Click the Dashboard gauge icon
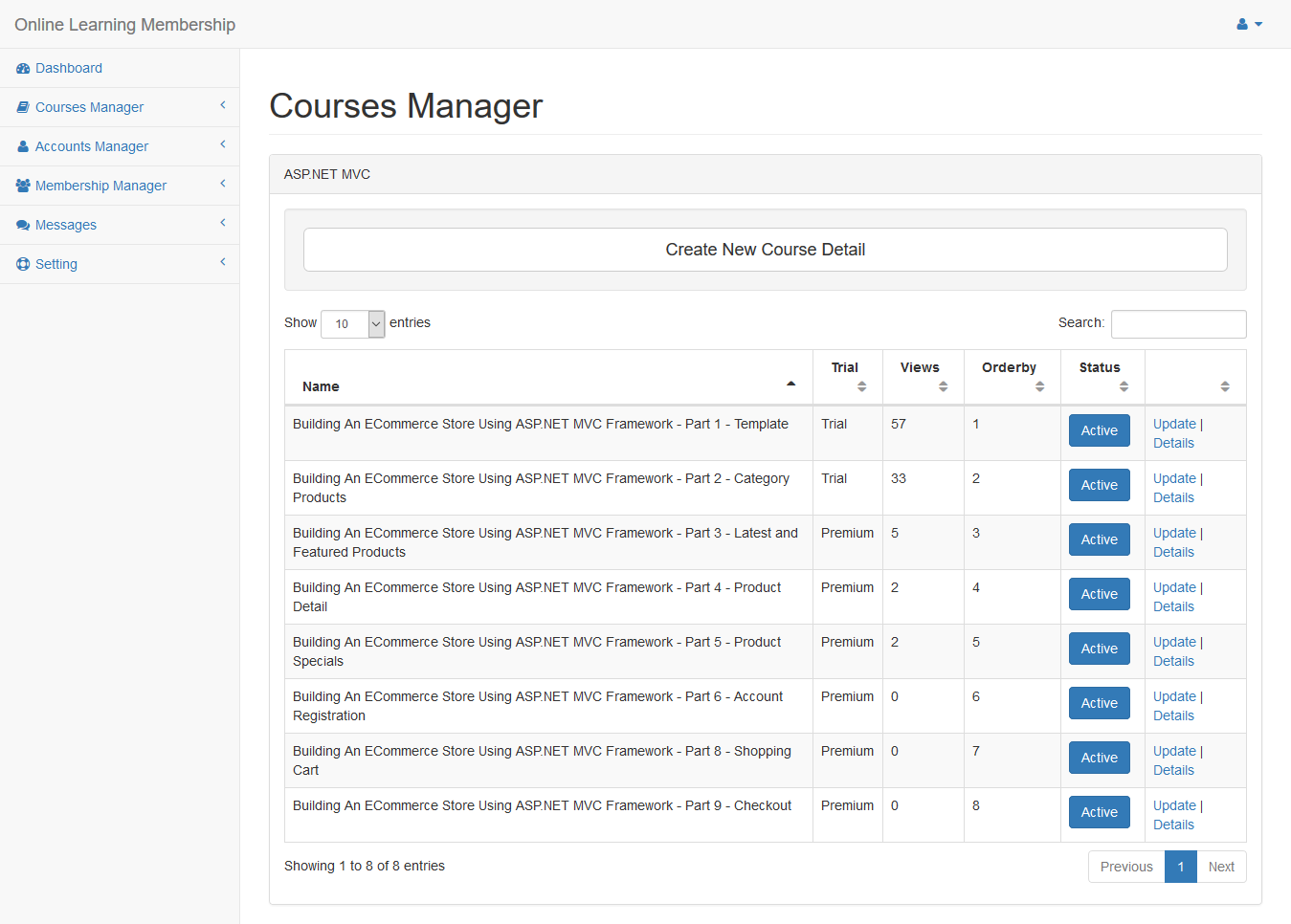The width and height of the screenshot is (1291, 924). point(23,69)
